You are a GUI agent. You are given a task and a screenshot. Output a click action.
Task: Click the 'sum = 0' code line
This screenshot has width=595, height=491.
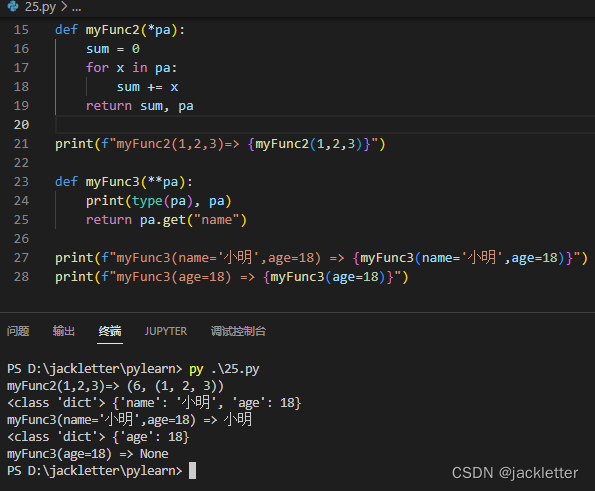[x=113, y=49]
